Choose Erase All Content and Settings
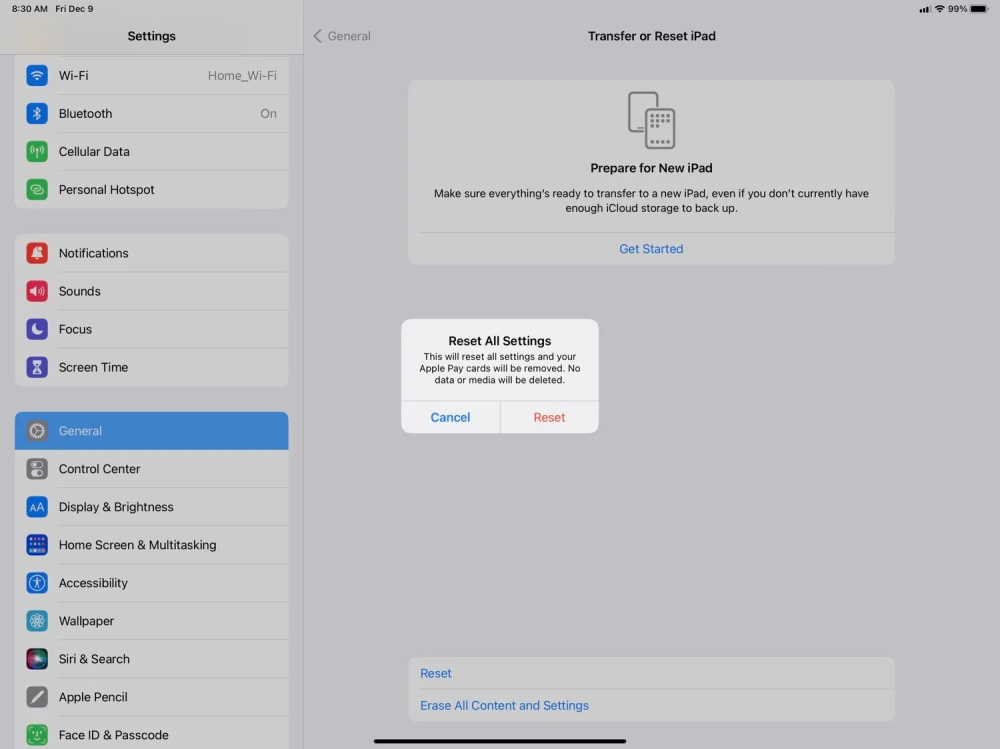This screenshot has width=1000, height=749. click(x=504, y=705)
